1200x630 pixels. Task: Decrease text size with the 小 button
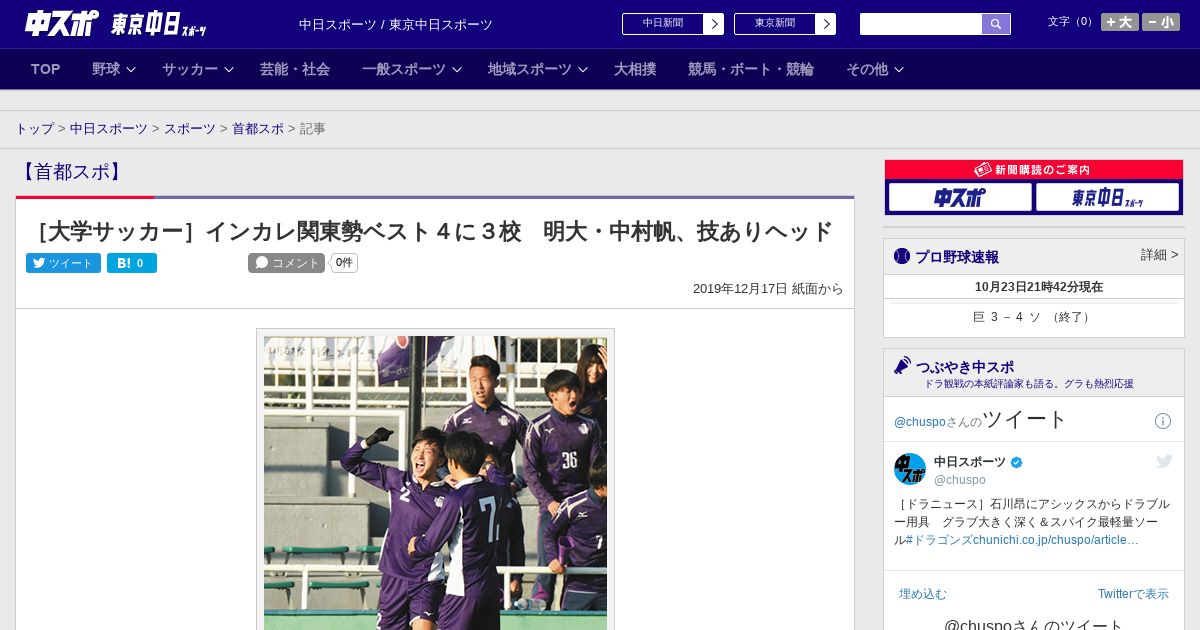point(1161,22)
